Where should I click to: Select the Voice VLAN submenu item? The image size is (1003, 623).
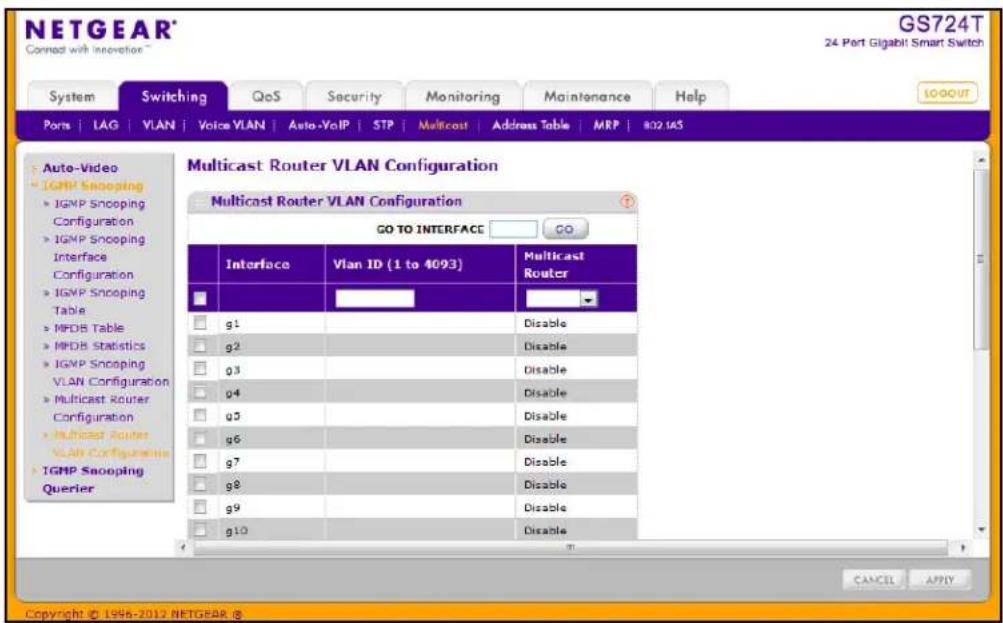point(231,125)
